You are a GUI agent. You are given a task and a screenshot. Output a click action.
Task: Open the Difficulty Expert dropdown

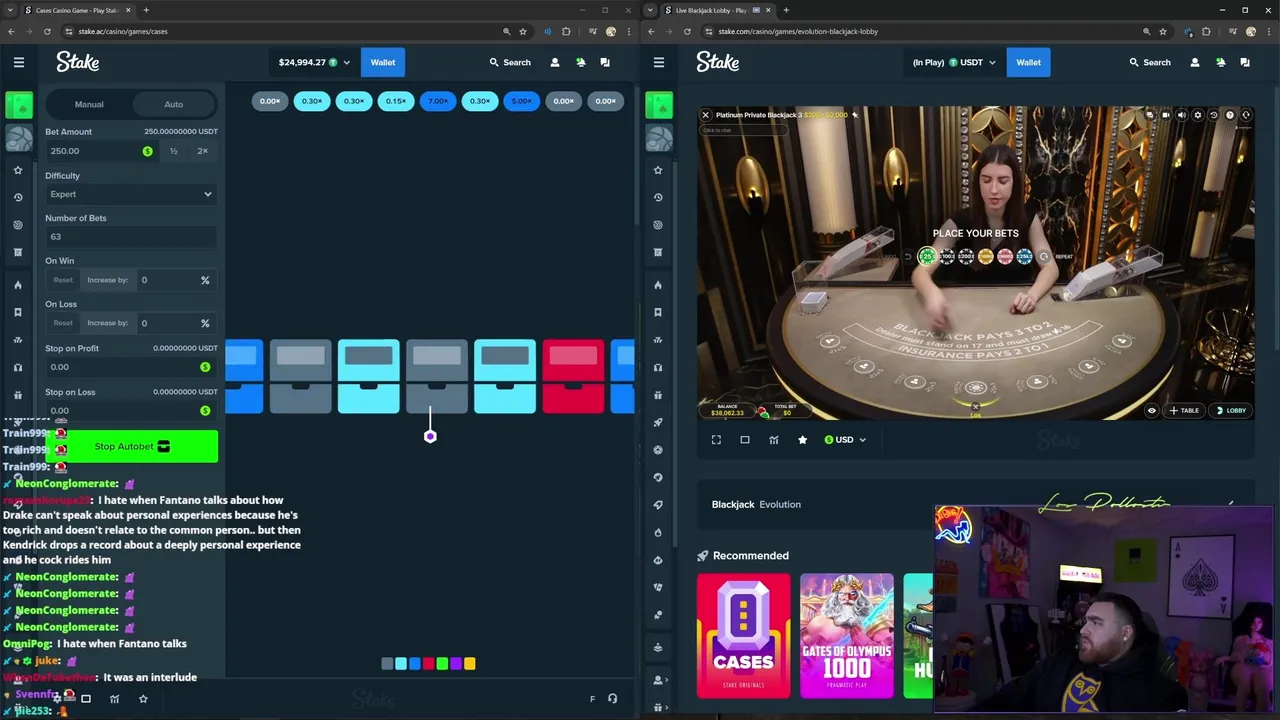[x=131, y=194]
